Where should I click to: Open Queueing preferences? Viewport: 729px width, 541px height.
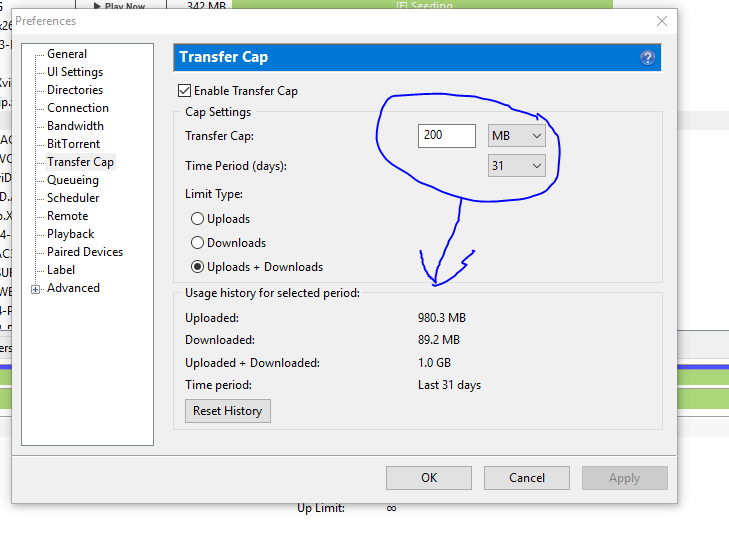tap(73, 180)
